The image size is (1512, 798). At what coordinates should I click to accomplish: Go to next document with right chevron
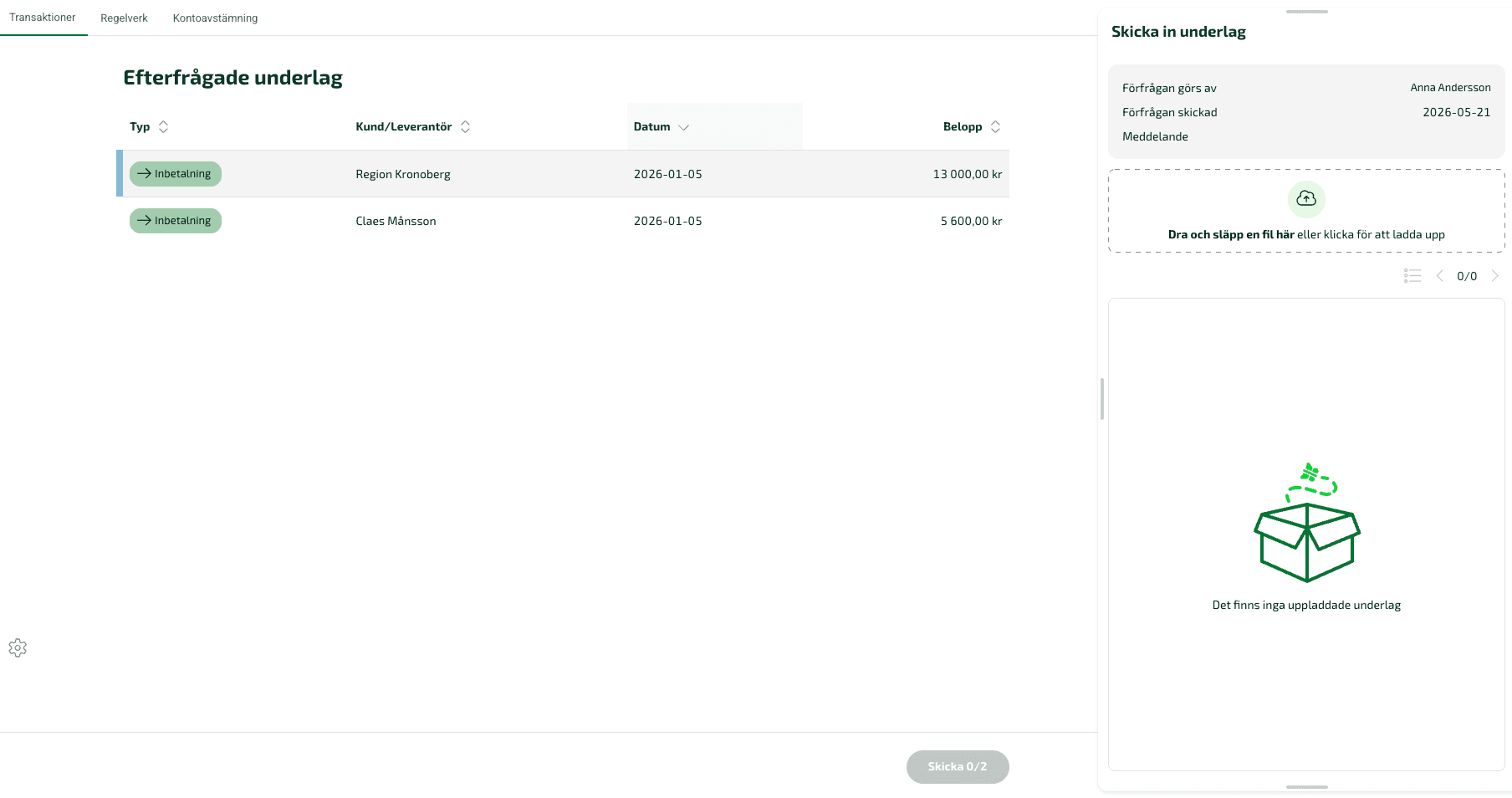point(1494,276)
